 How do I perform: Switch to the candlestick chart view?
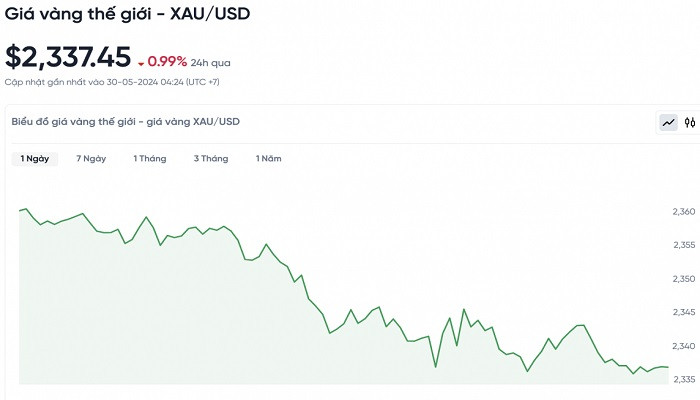pyautogui.click(x=689, y=123)
